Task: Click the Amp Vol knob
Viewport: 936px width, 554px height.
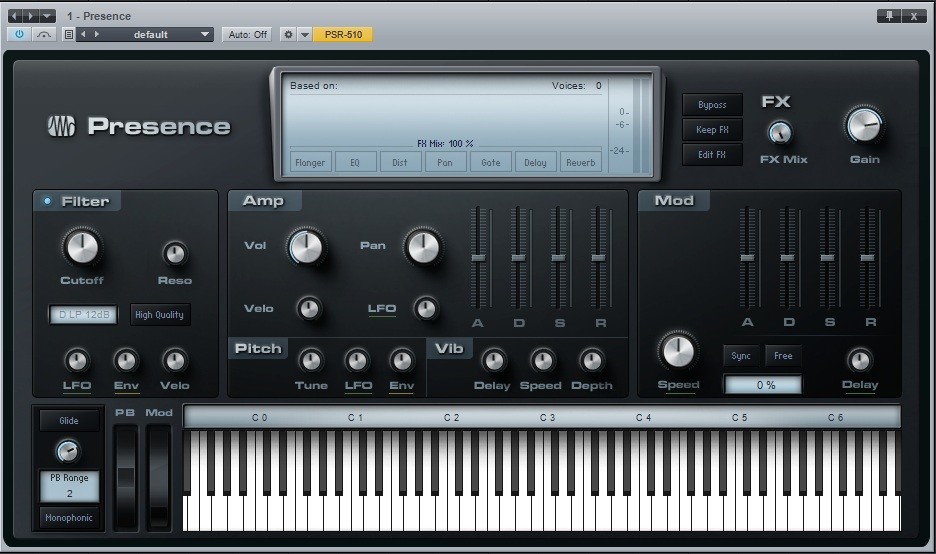Action: (306, 246)
